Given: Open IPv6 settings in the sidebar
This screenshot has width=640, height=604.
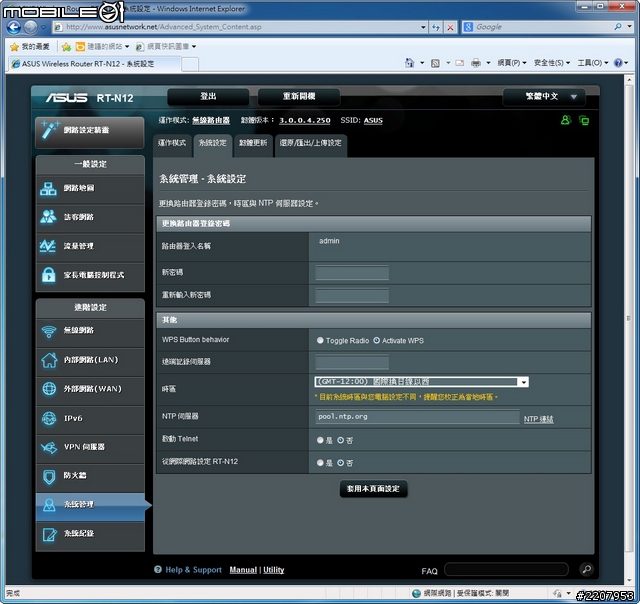Looking at the screenshot, I should pyautogui.click(x=90, y=418).
